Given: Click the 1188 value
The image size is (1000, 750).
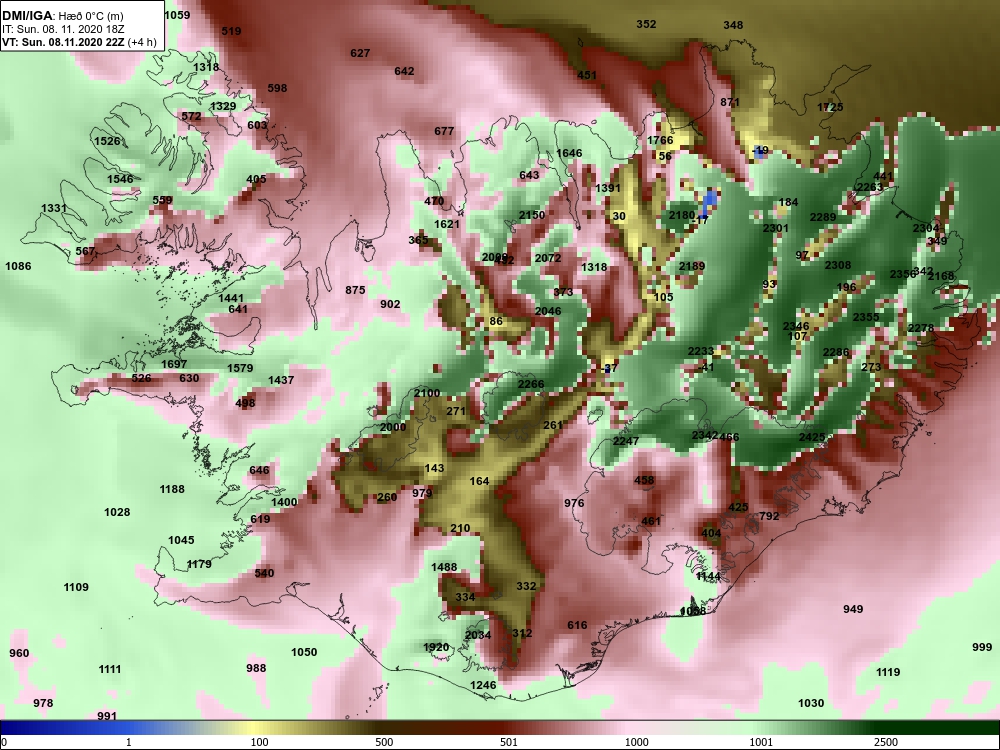Looking at the screenshot, I should [172, 489].
